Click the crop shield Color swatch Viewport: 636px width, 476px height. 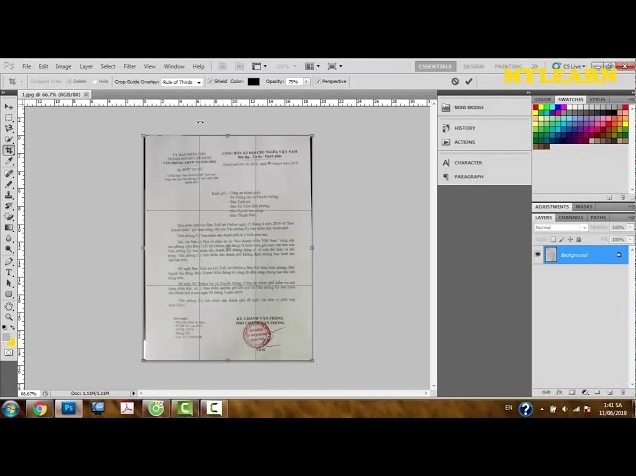tap(254, 81)
